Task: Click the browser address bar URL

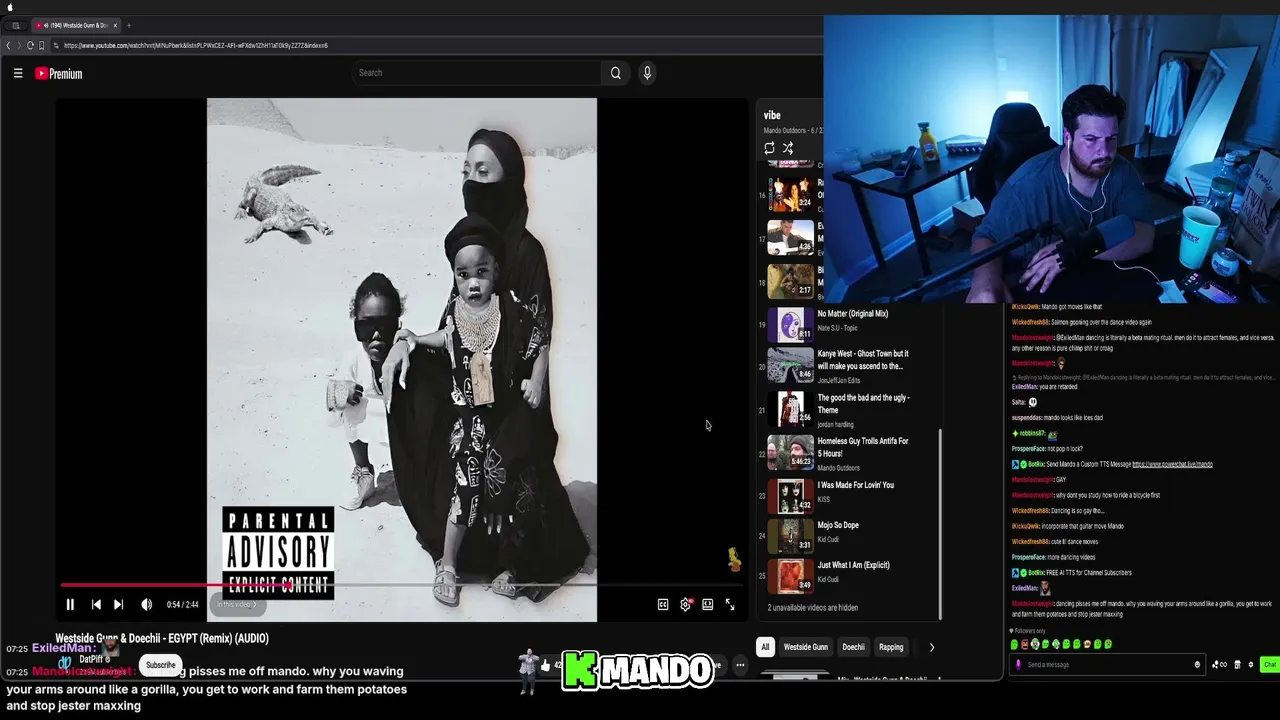Action: (196, 45)
